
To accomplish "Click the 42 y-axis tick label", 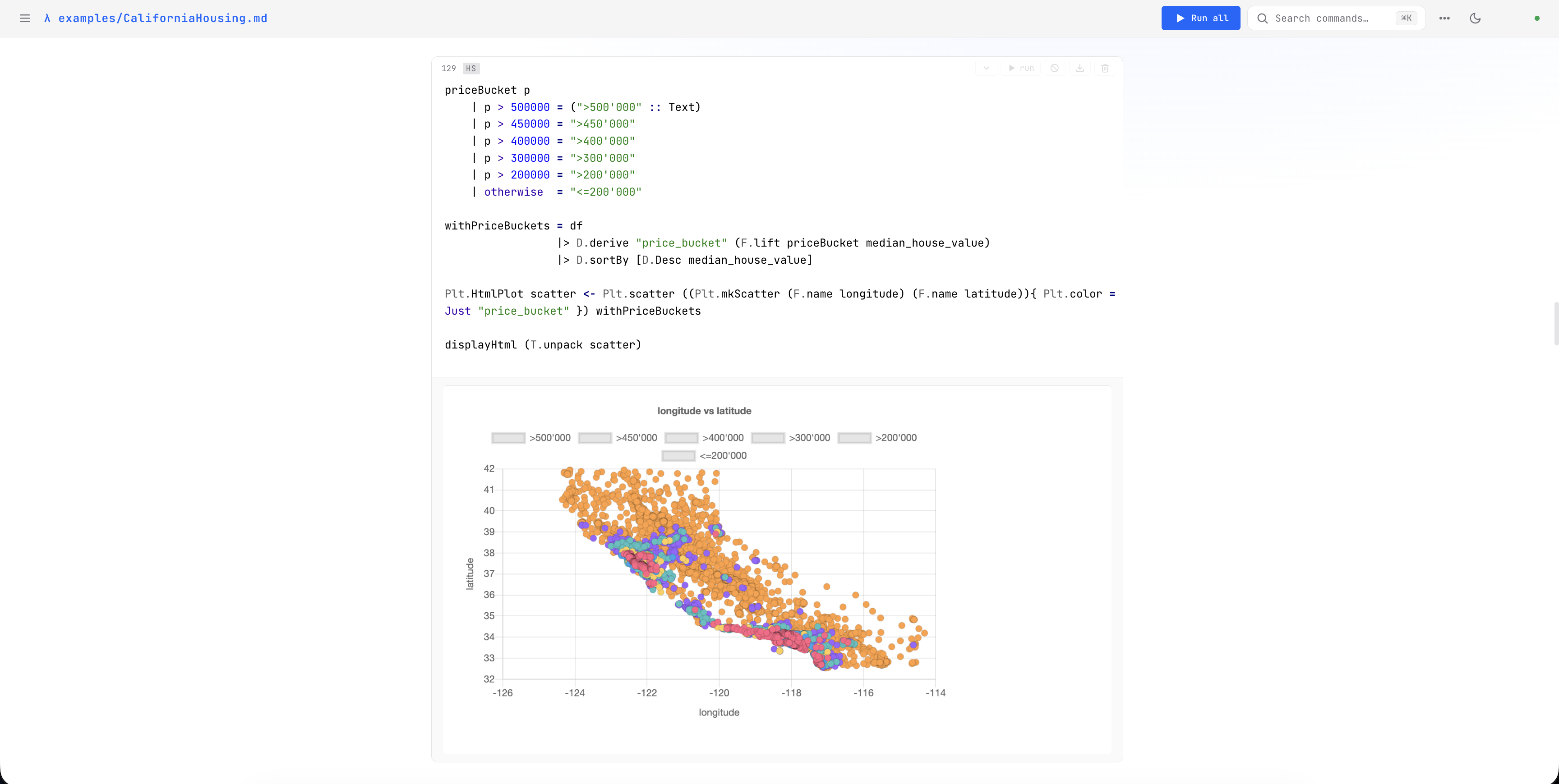I will [489, 468].
